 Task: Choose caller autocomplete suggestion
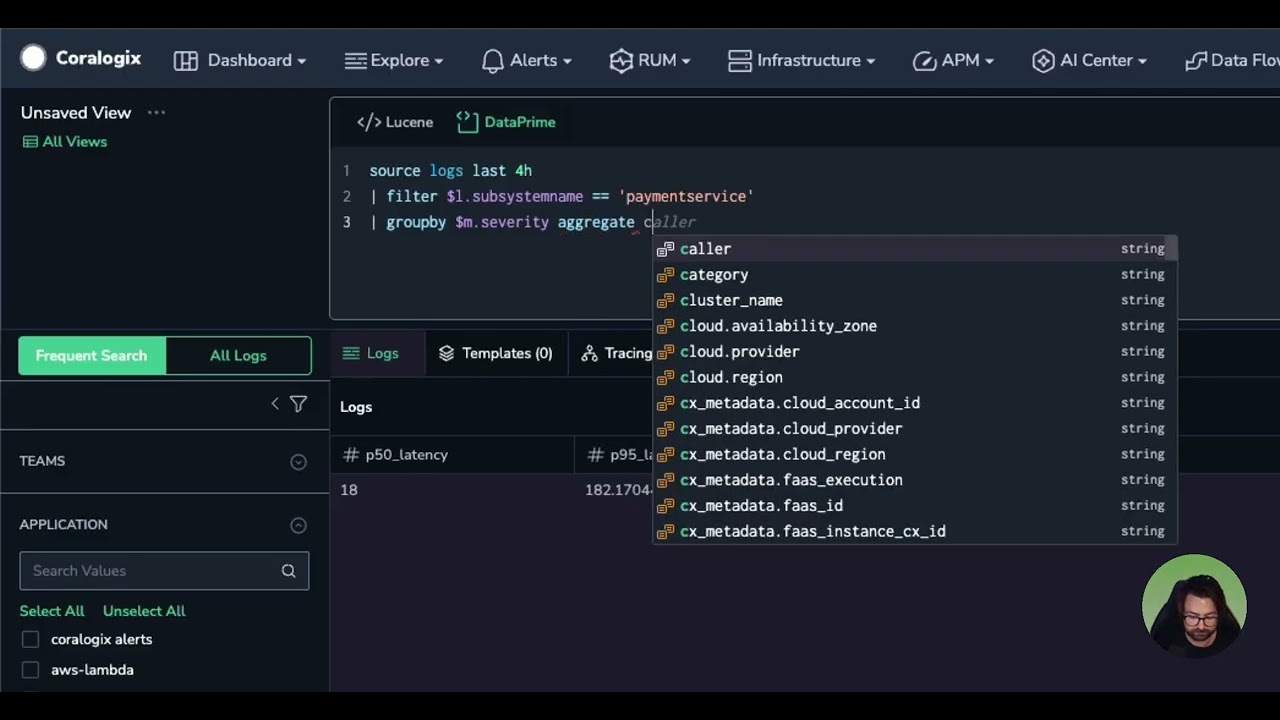pos(915,249)
